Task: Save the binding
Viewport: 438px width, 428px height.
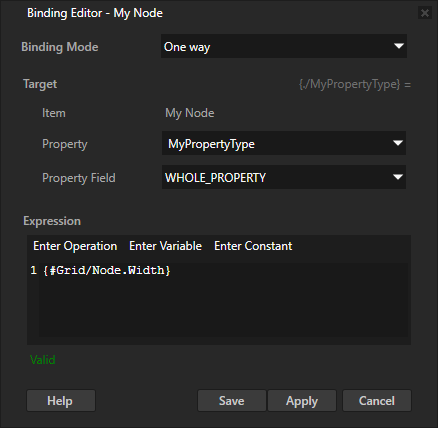Action: point(232,400)
